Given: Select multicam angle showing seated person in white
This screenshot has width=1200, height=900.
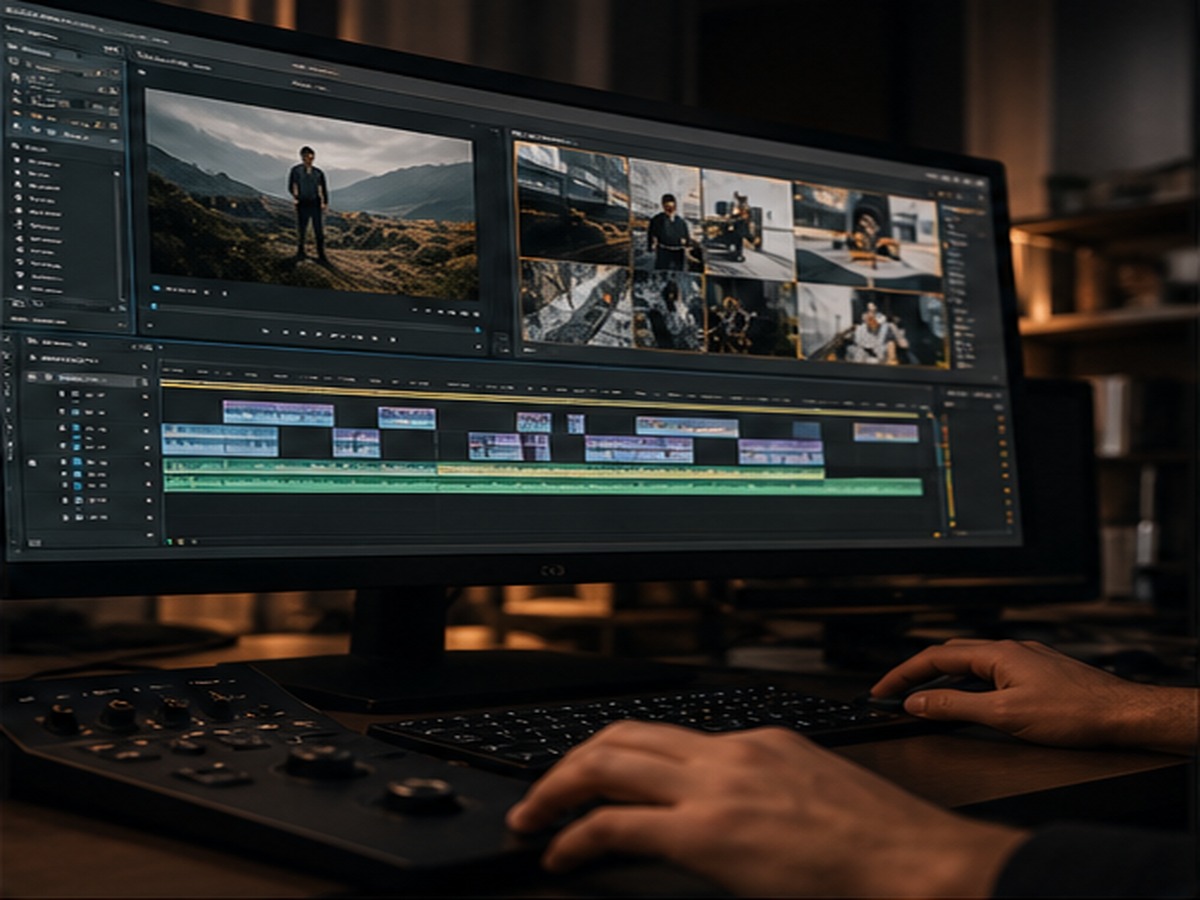Looking at the screenshot, I should point(873,325).
